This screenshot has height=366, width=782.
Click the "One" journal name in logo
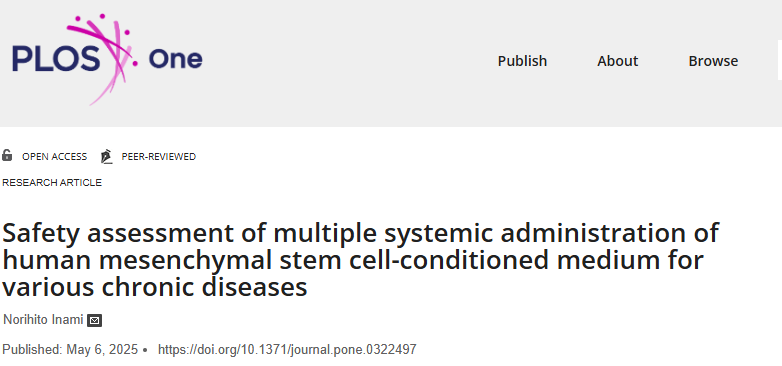(175, 59)
